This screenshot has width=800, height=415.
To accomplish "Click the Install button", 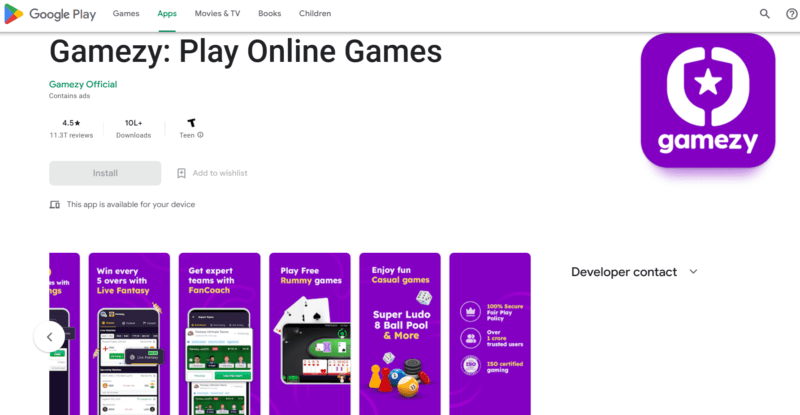I will (x=105, y=173).
